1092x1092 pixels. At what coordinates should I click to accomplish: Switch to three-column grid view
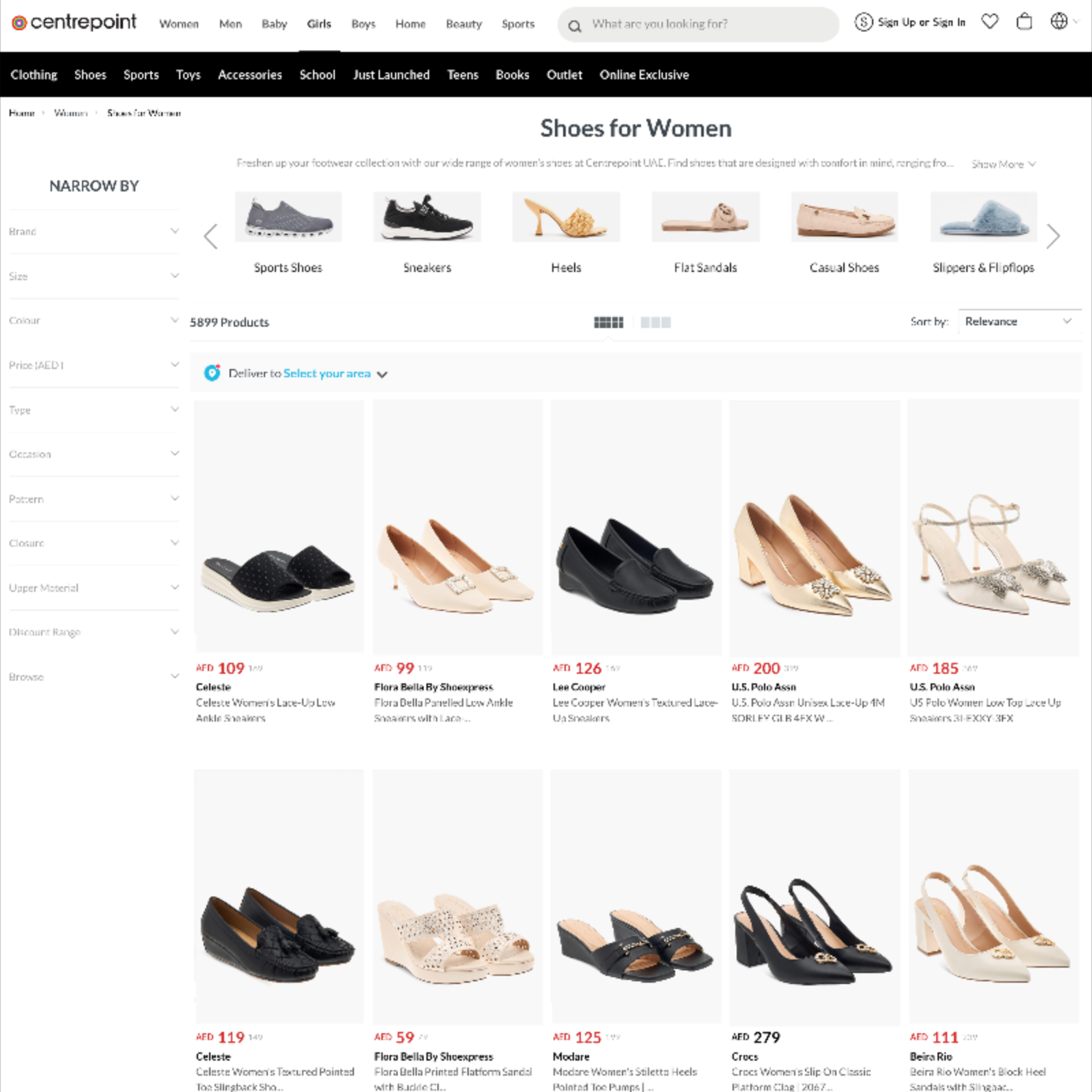pyautogui.click(x=655, y=323)
